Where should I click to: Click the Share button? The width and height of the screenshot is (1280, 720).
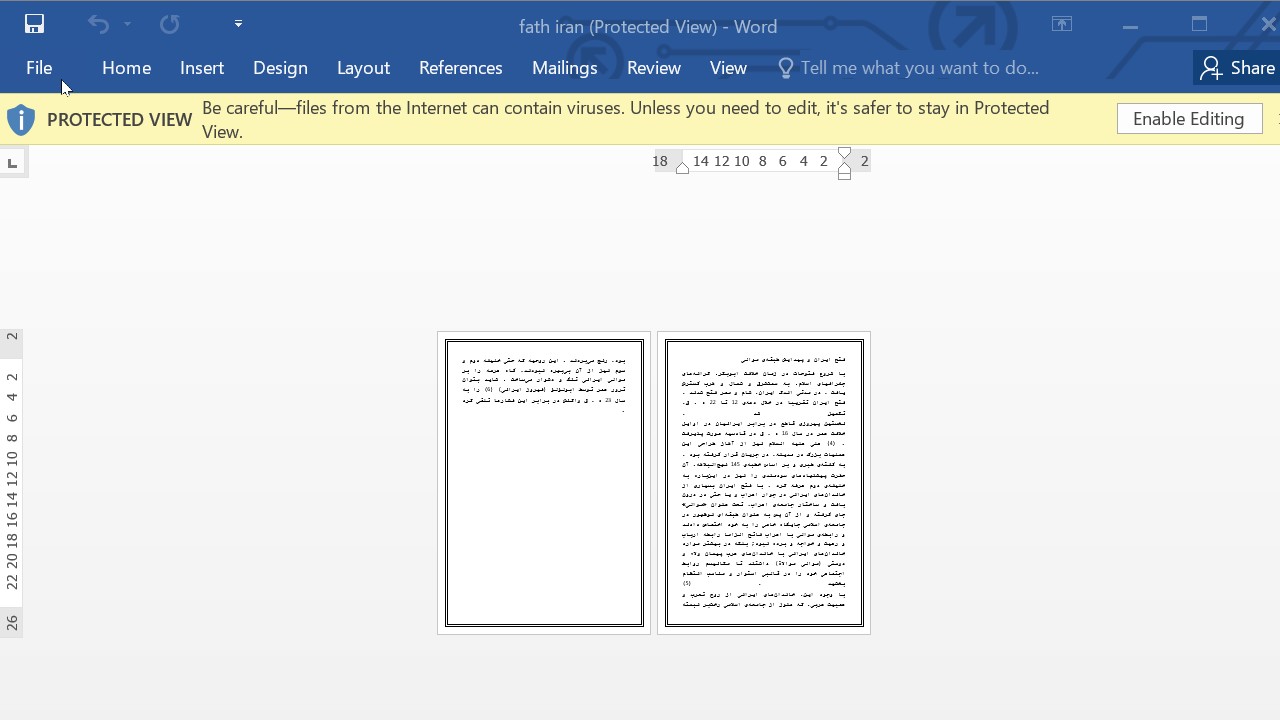click(x=1237, y=68)
